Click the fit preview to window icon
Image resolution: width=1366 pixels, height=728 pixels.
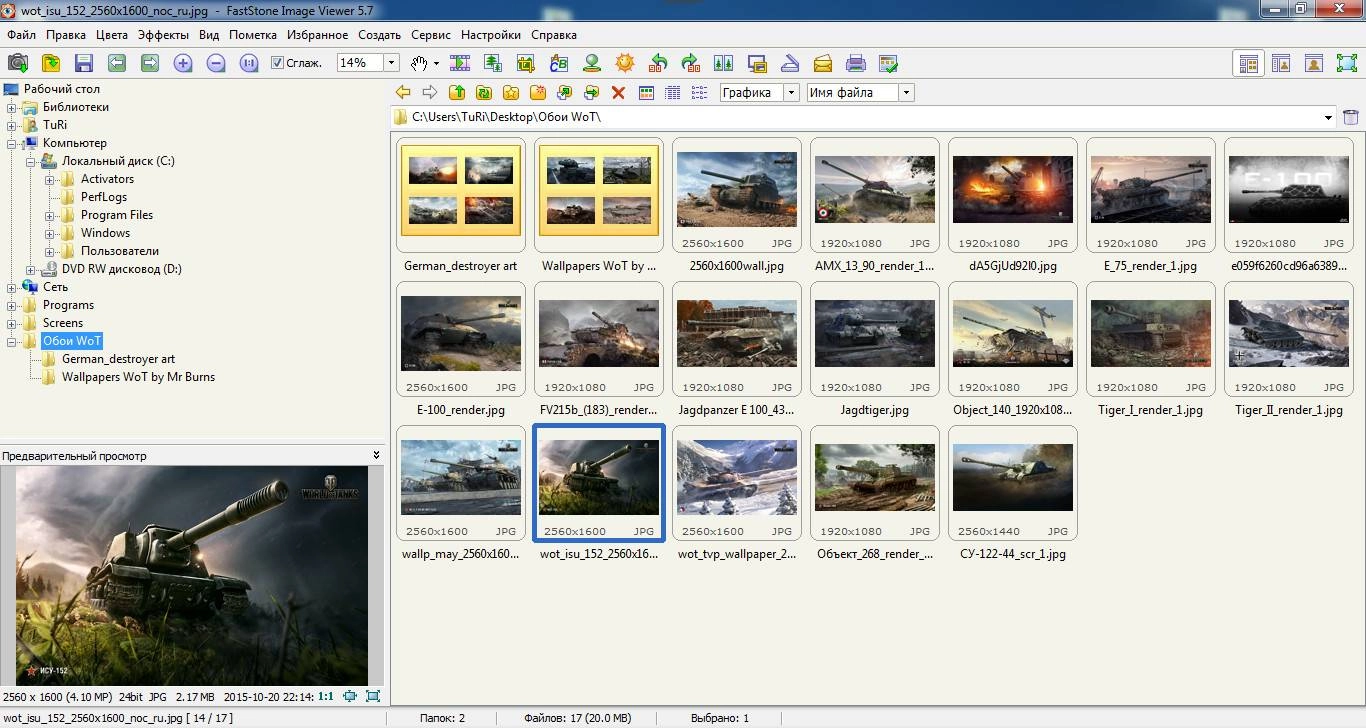[350, 696]
